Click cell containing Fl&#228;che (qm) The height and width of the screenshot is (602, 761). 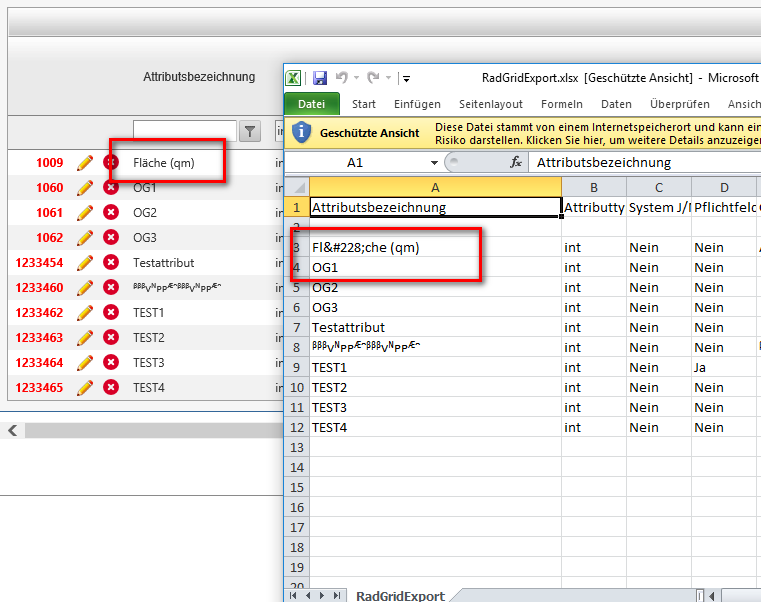(x=435, y=248)
